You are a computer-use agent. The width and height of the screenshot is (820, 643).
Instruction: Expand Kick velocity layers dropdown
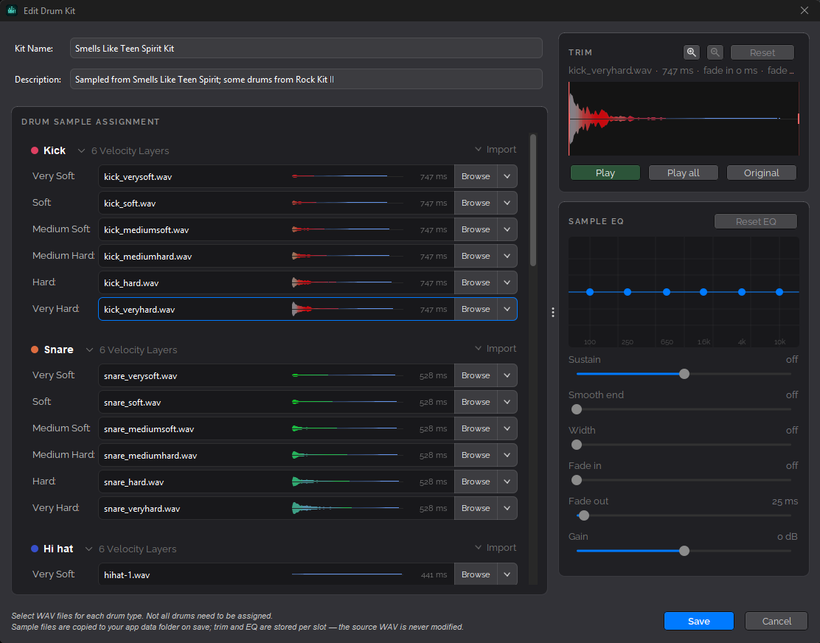point(81,151)
